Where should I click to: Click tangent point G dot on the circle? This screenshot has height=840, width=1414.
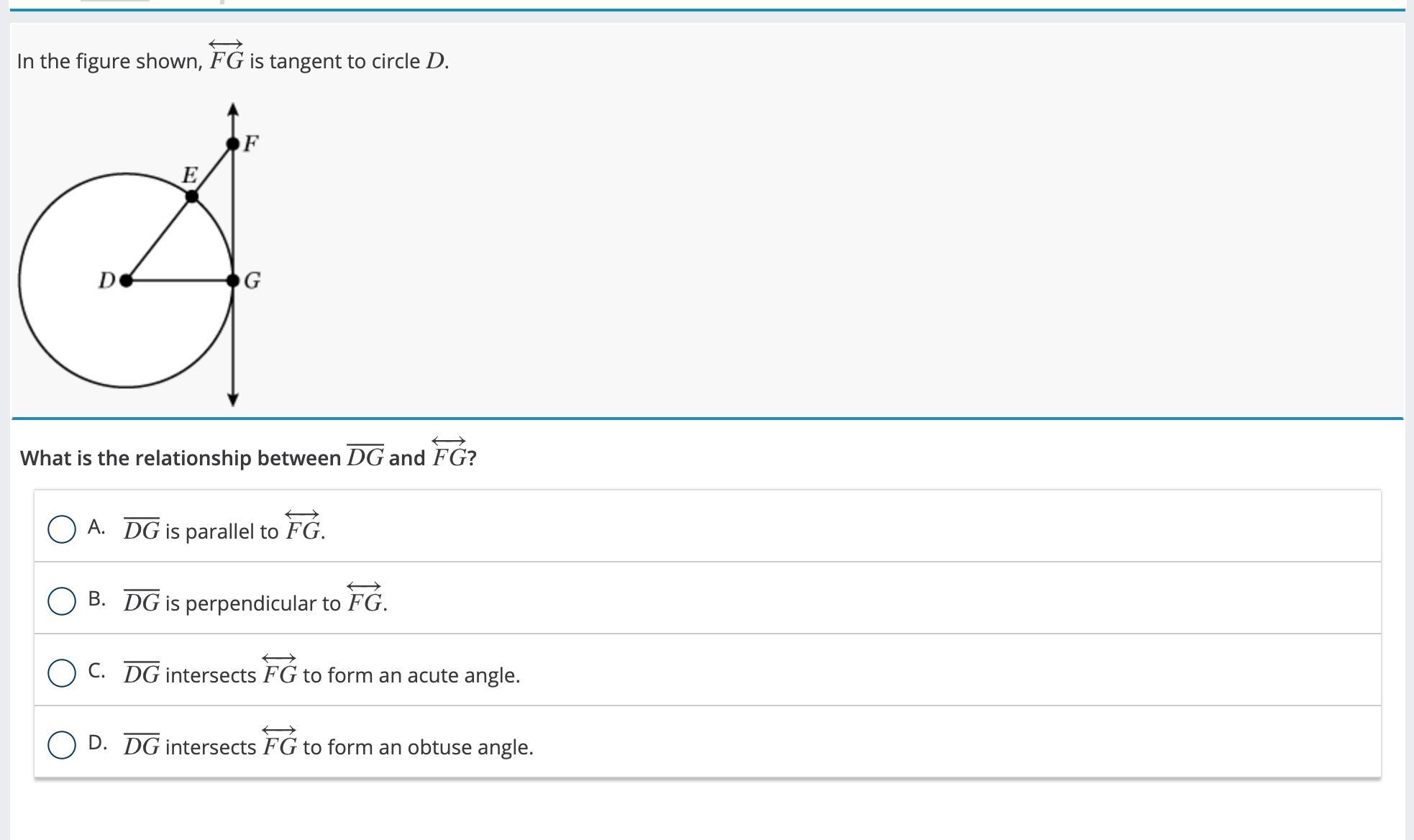(233, 280)
